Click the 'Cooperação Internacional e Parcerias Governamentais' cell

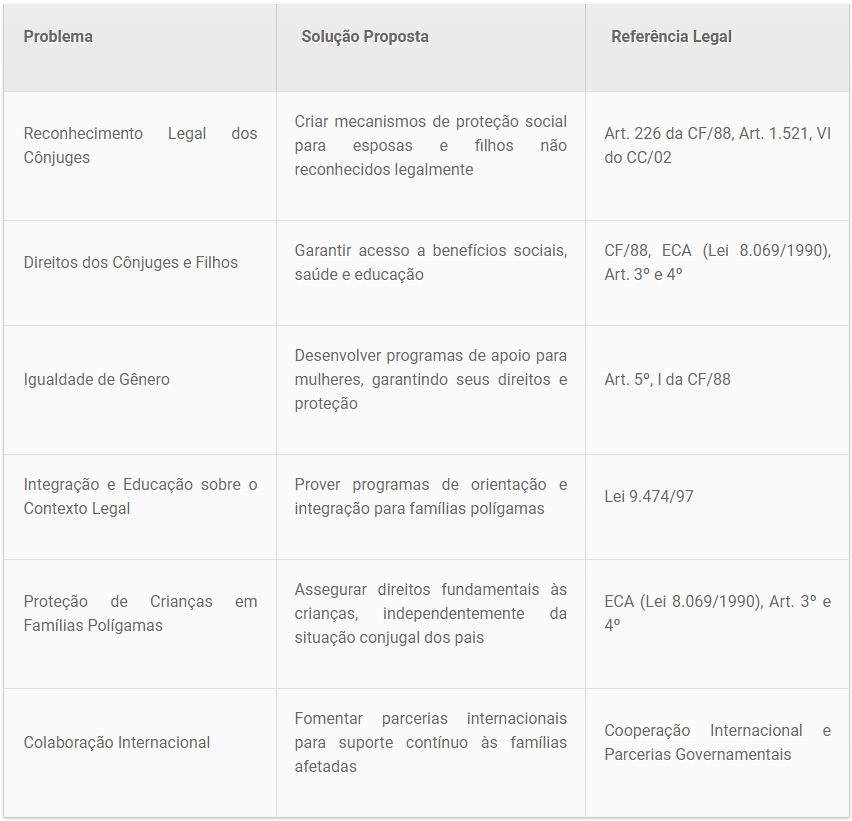pos(717,743)
